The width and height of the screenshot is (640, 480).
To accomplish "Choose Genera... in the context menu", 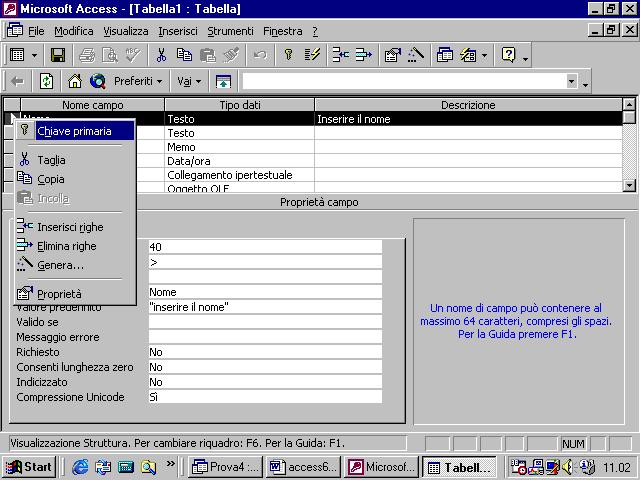I will (x=75, y=265).
